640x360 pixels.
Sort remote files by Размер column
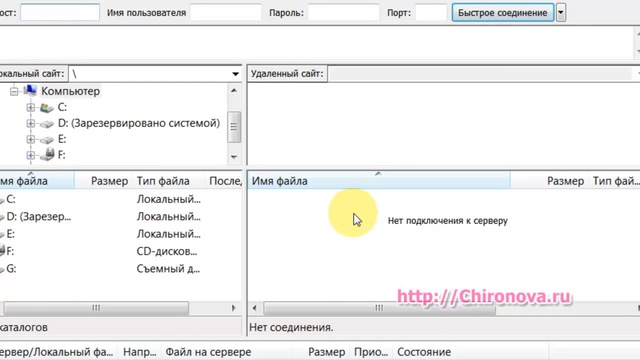[549, 181]
